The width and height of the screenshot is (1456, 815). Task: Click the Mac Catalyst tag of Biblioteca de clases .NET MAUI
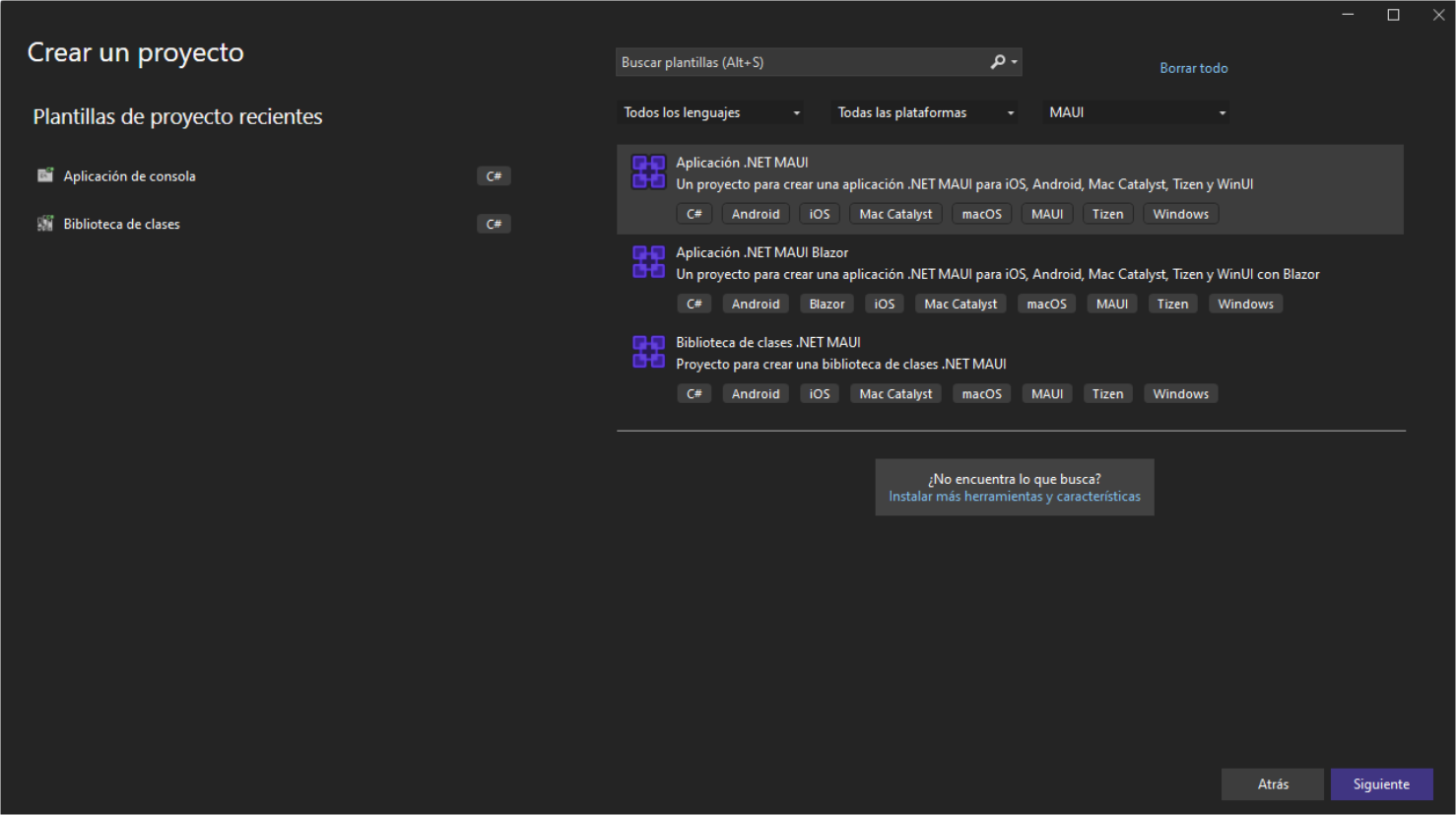click(x=895, y=393)
